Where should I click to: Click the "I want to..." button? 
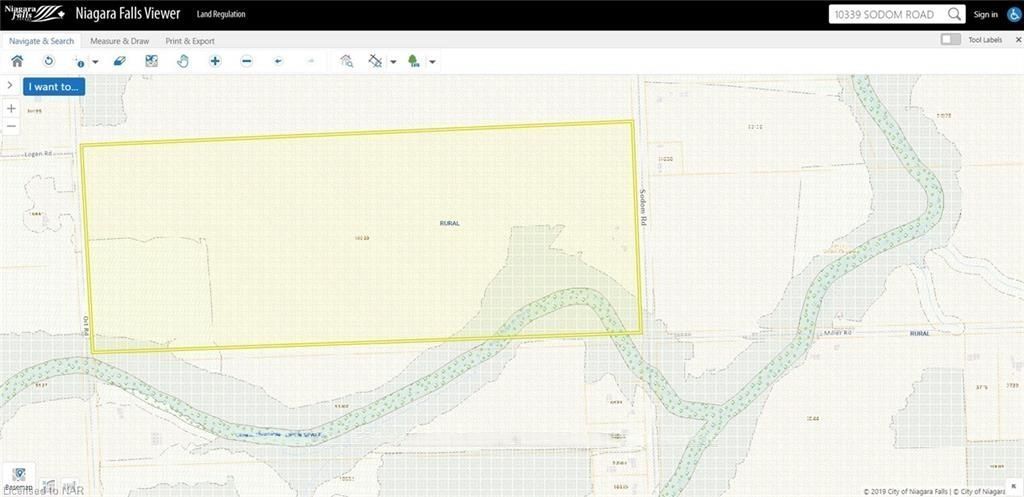pos(55,87)
